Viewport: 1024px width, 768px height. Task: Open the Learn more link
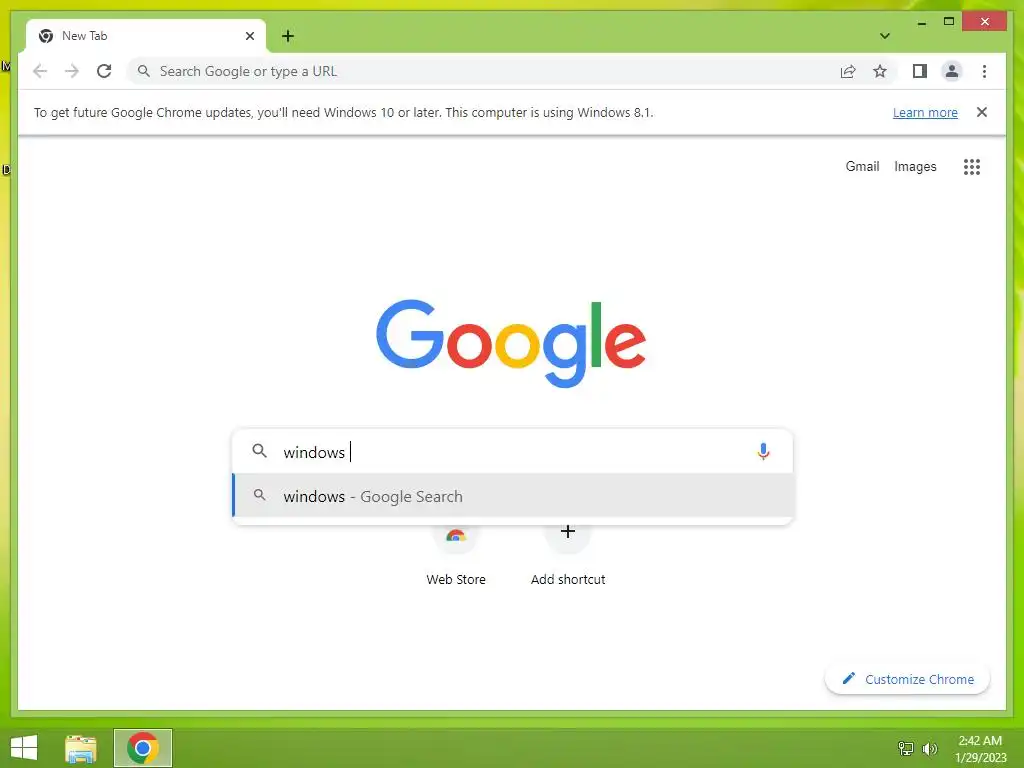(925, 112)
